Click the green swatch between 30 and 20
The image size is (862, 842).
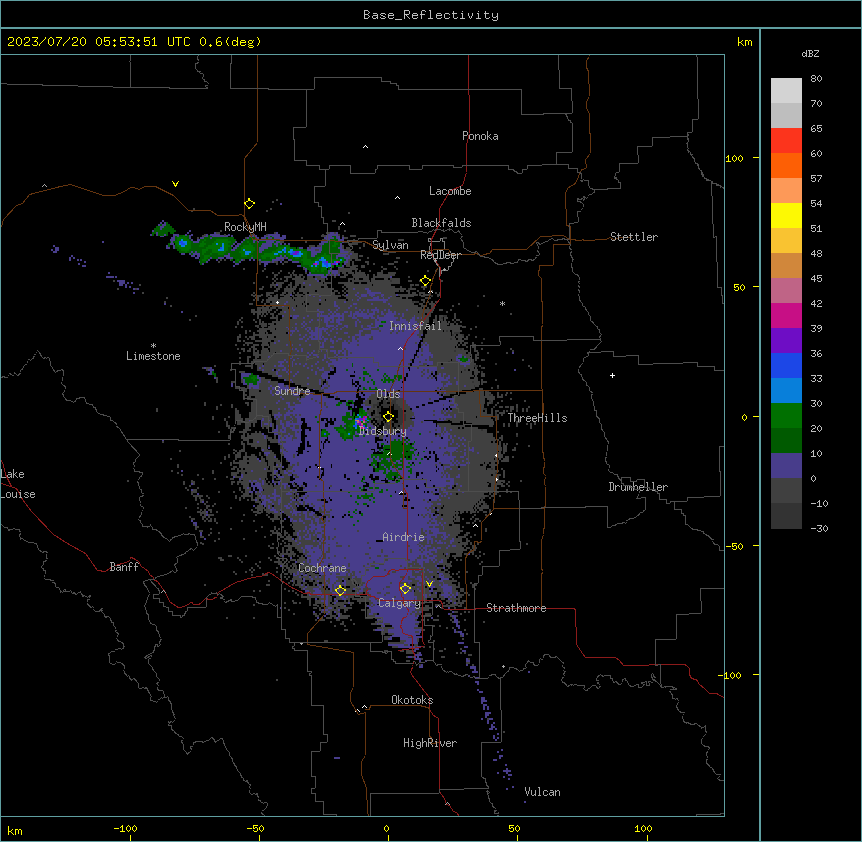[786, 416]
